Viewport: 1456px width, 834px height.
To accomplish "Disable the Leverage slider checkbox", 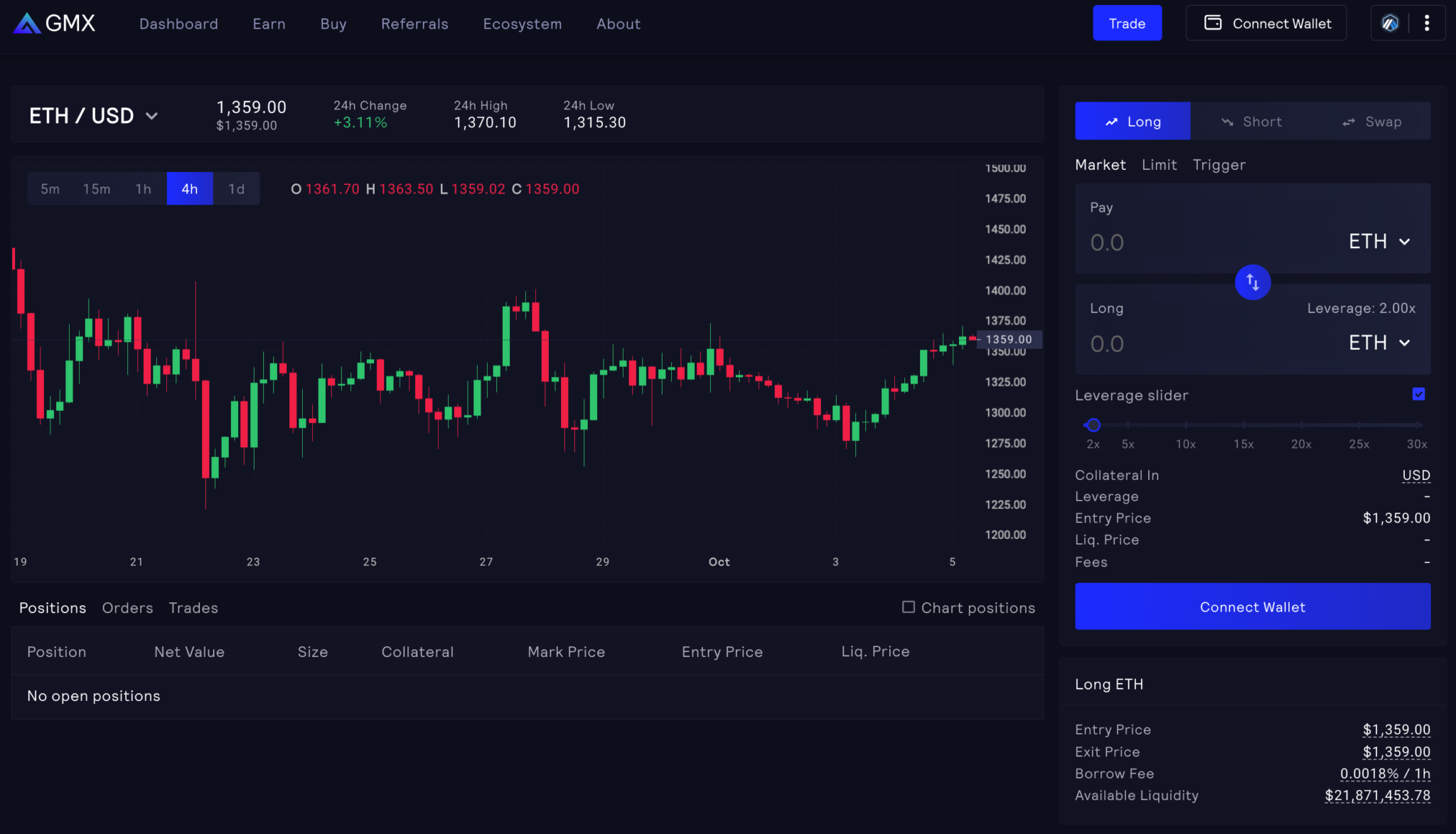I will click(1418, 395).
